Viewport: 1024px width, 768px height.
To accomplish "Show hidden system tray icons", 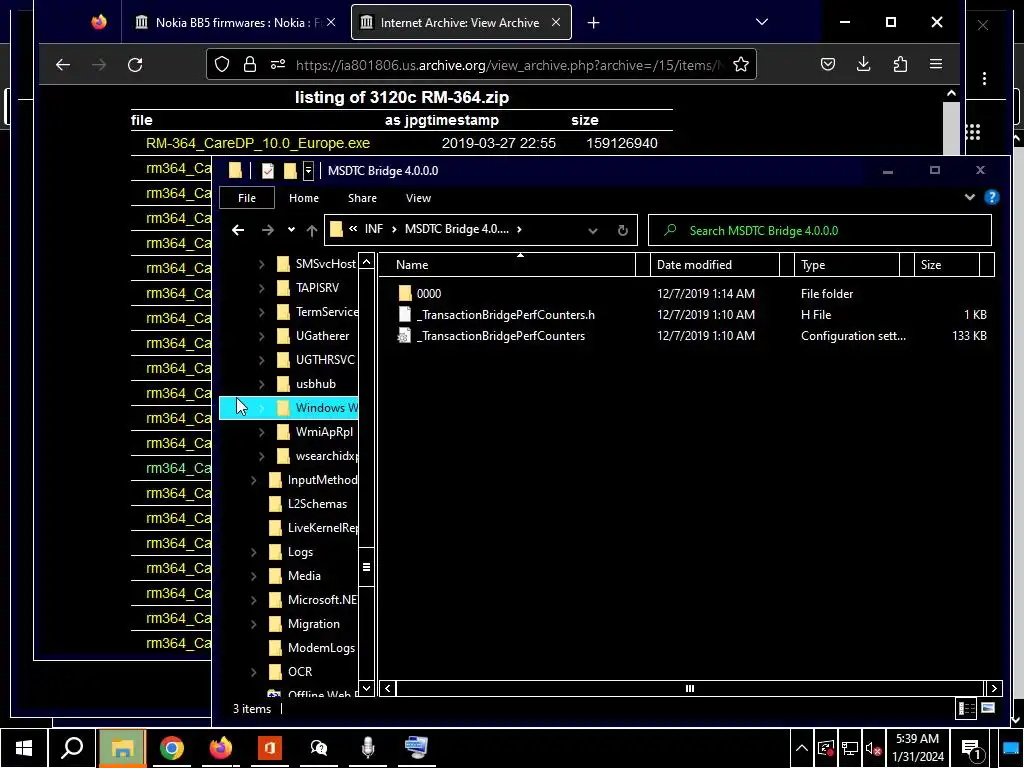I will tap(802, 748).
